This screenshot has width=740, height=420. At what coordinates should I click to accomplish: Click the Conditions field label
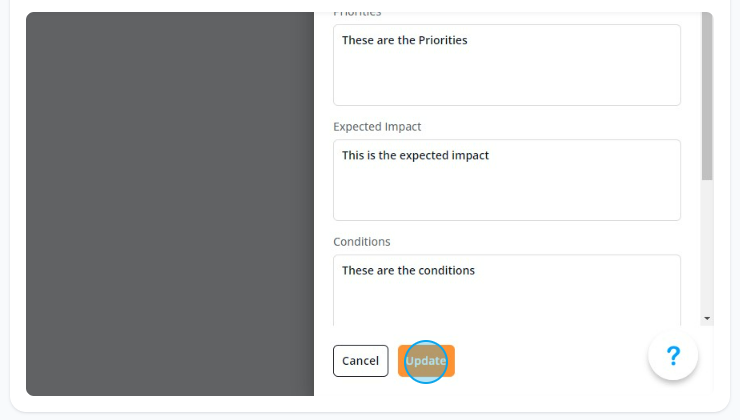362,242
